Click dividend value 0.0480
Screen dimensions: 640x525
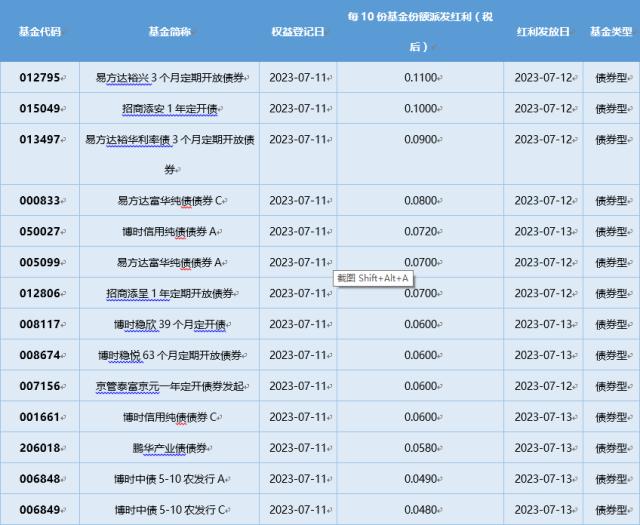(420, 509)
